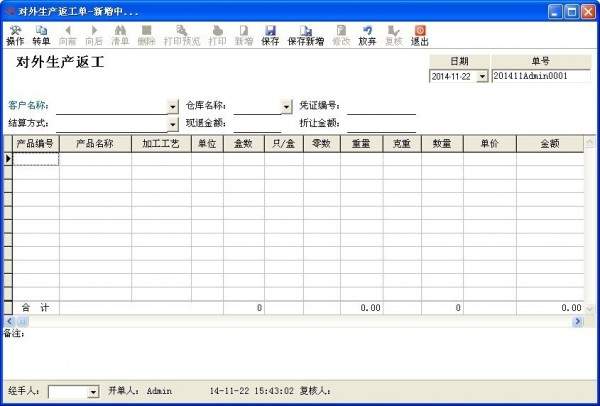Viewport: 600px width, 406px height.
Task: Click the 现退金额 refund amount field
Action: click(x=257, y=124)
